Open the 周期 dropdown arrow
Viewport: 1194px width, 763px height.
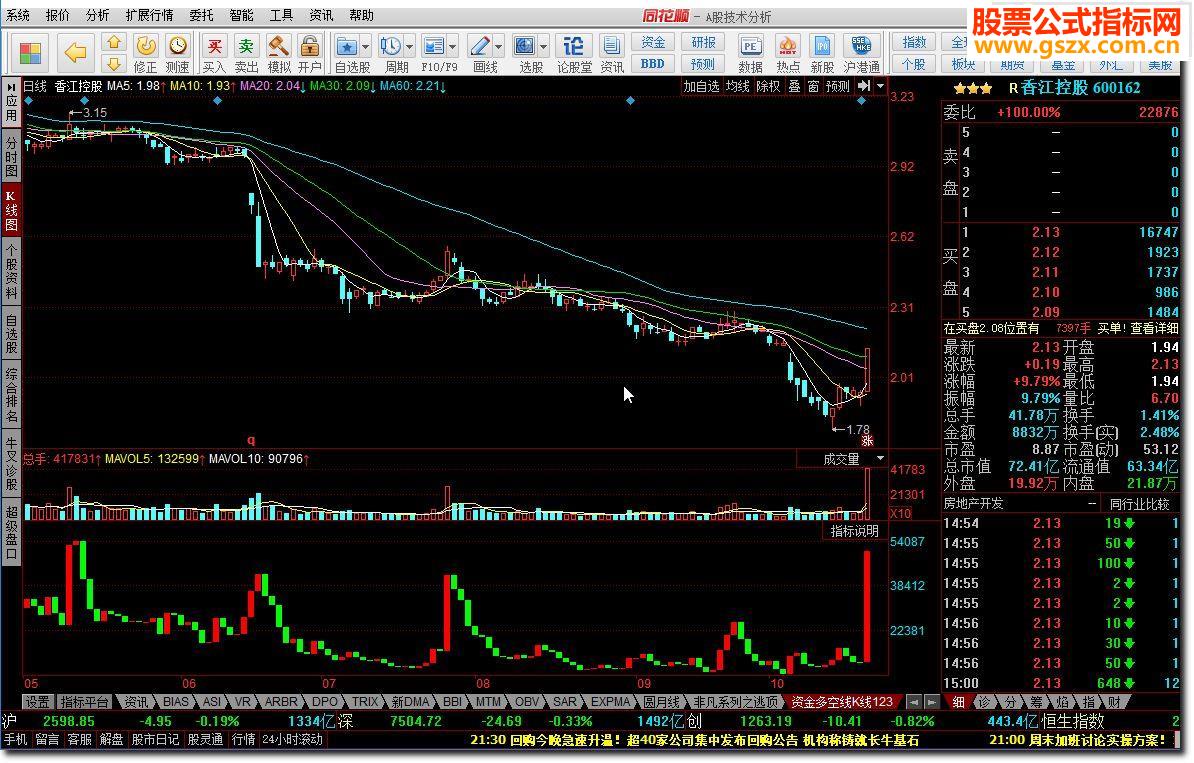tap(409, 47)
